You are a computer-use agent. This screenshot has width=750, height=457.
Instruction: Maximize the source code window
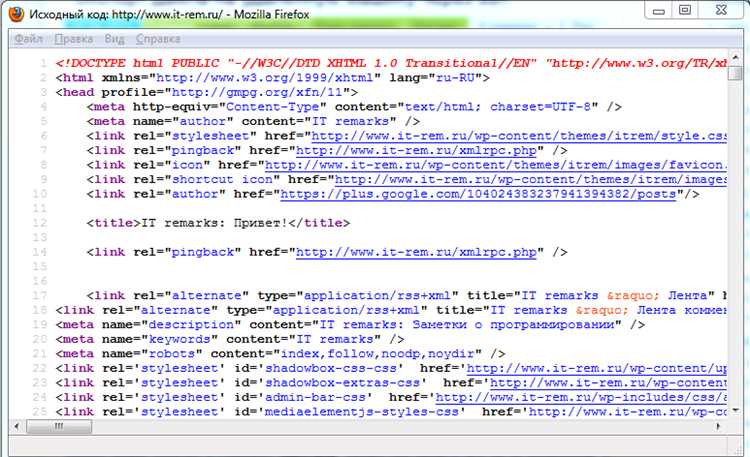pos(685,11)
